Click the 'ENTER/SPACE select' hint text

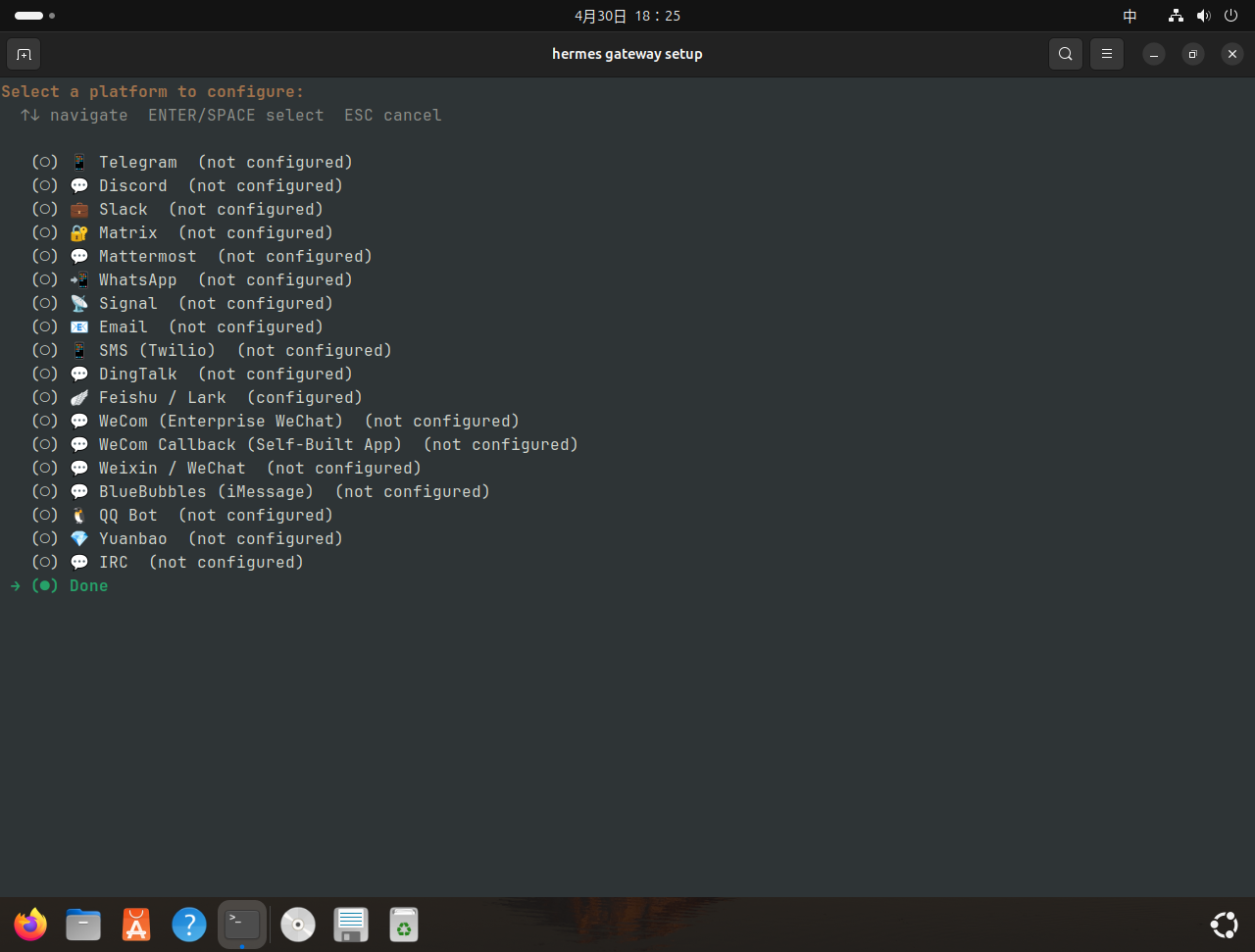tap(236, 116)
